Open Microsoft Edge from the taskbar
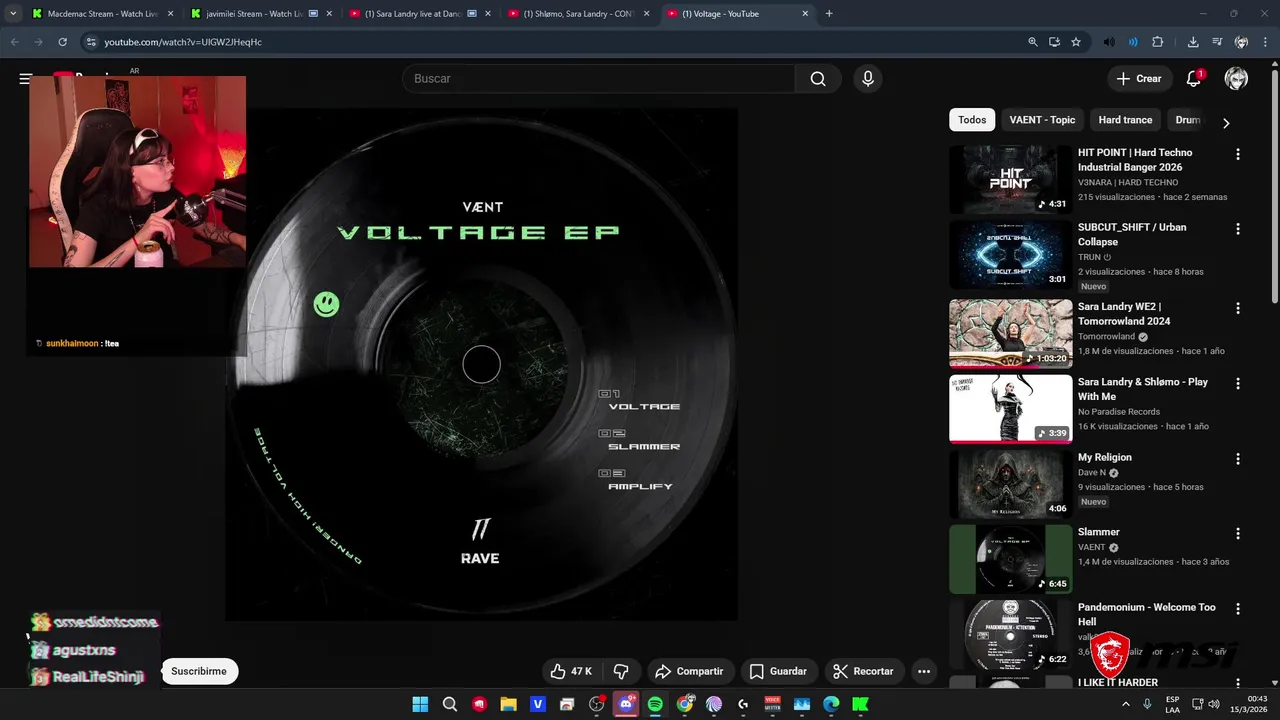 click(x=831, y=704)
